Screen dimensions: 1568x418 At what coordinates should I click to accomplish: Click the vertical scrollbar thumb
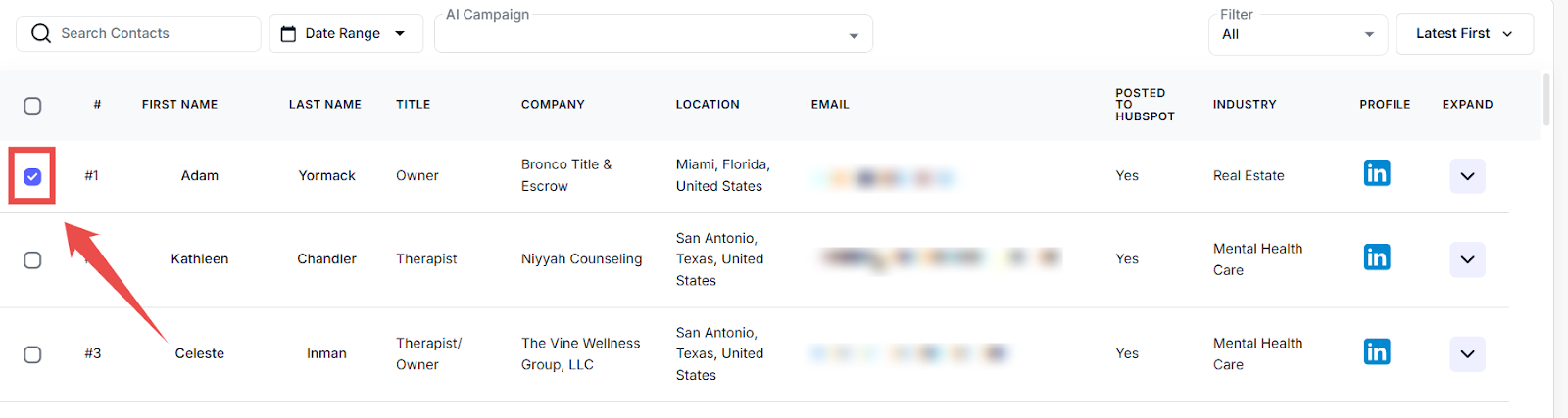pyautogui.click(x=1546, y=100)
